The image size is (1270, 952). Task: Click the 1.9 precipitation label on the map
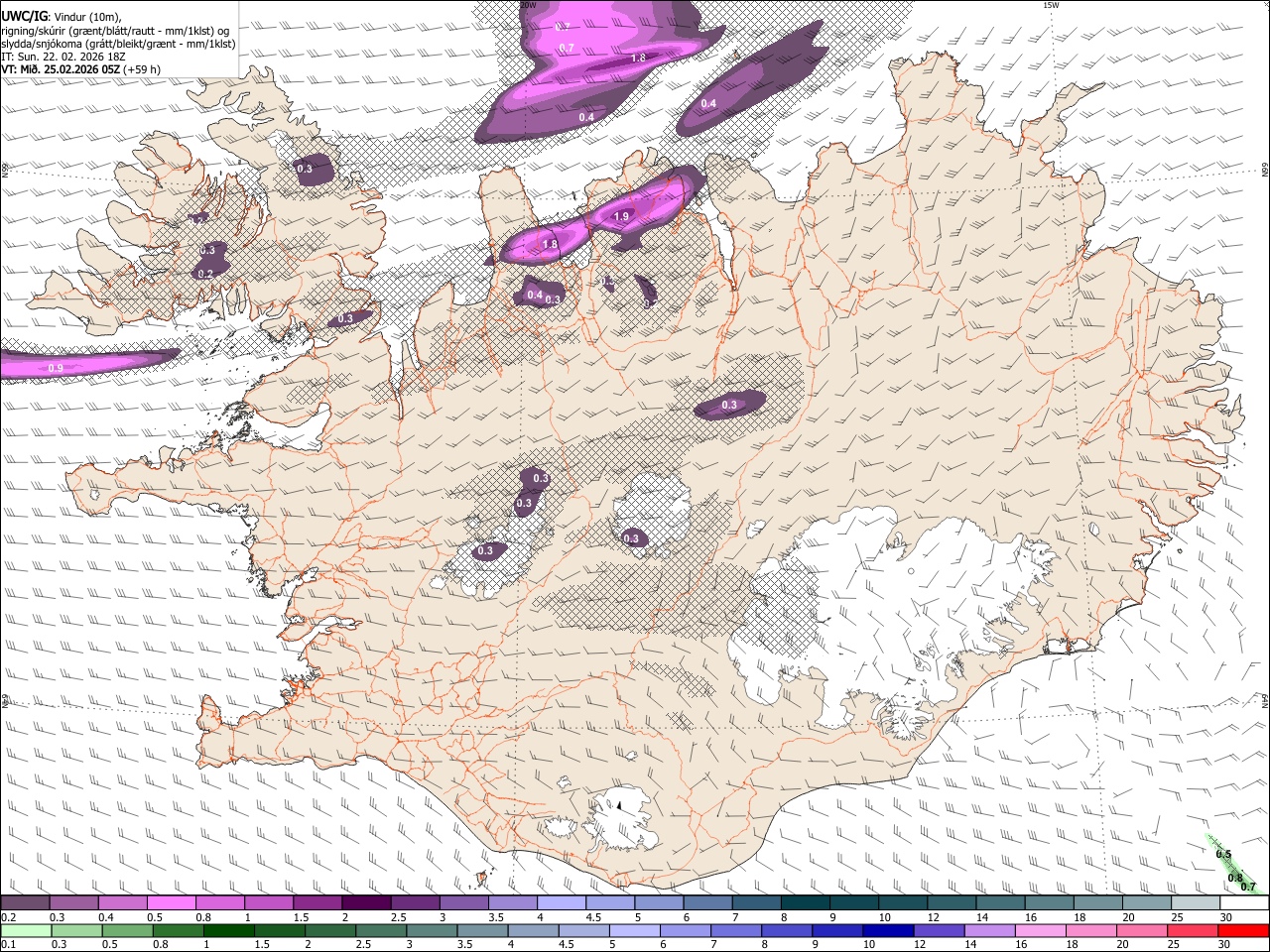(x=622, y=216)
